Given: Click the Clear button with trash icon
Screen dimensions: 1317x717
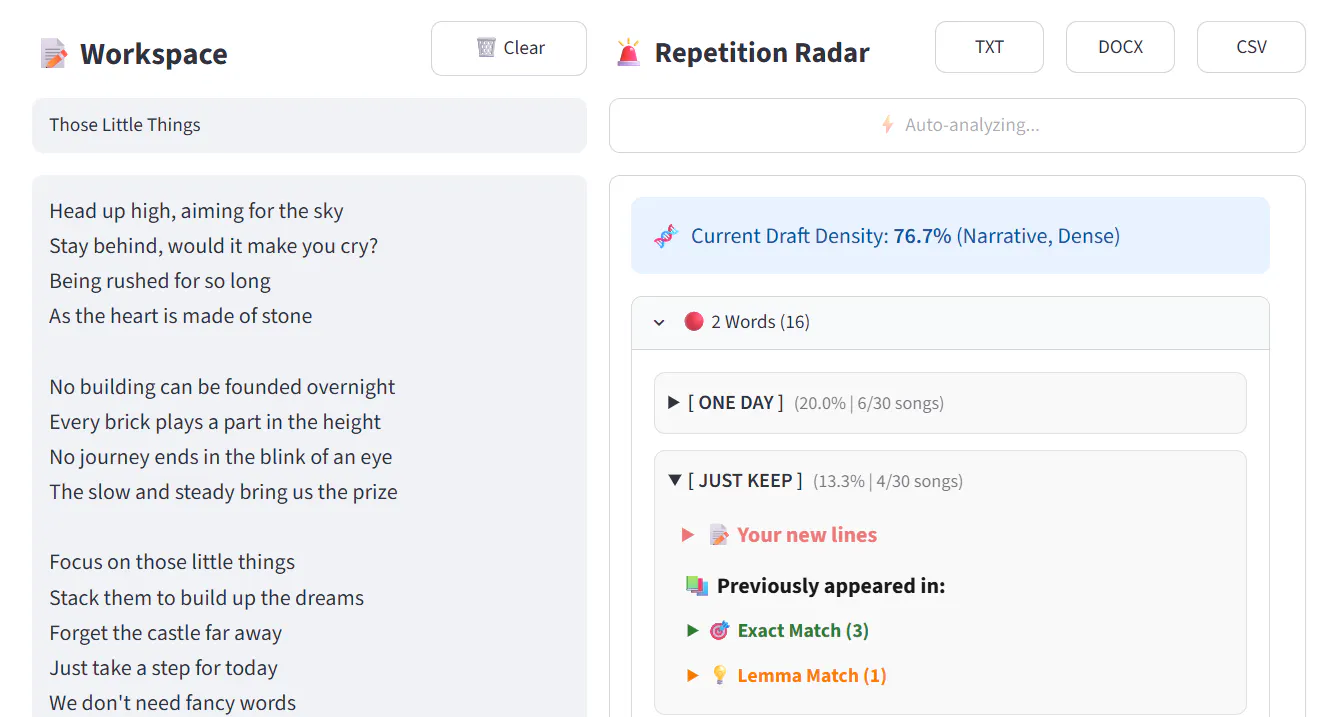Looking at the screenshot, I should pyautogui.click(x=509, y=48).
